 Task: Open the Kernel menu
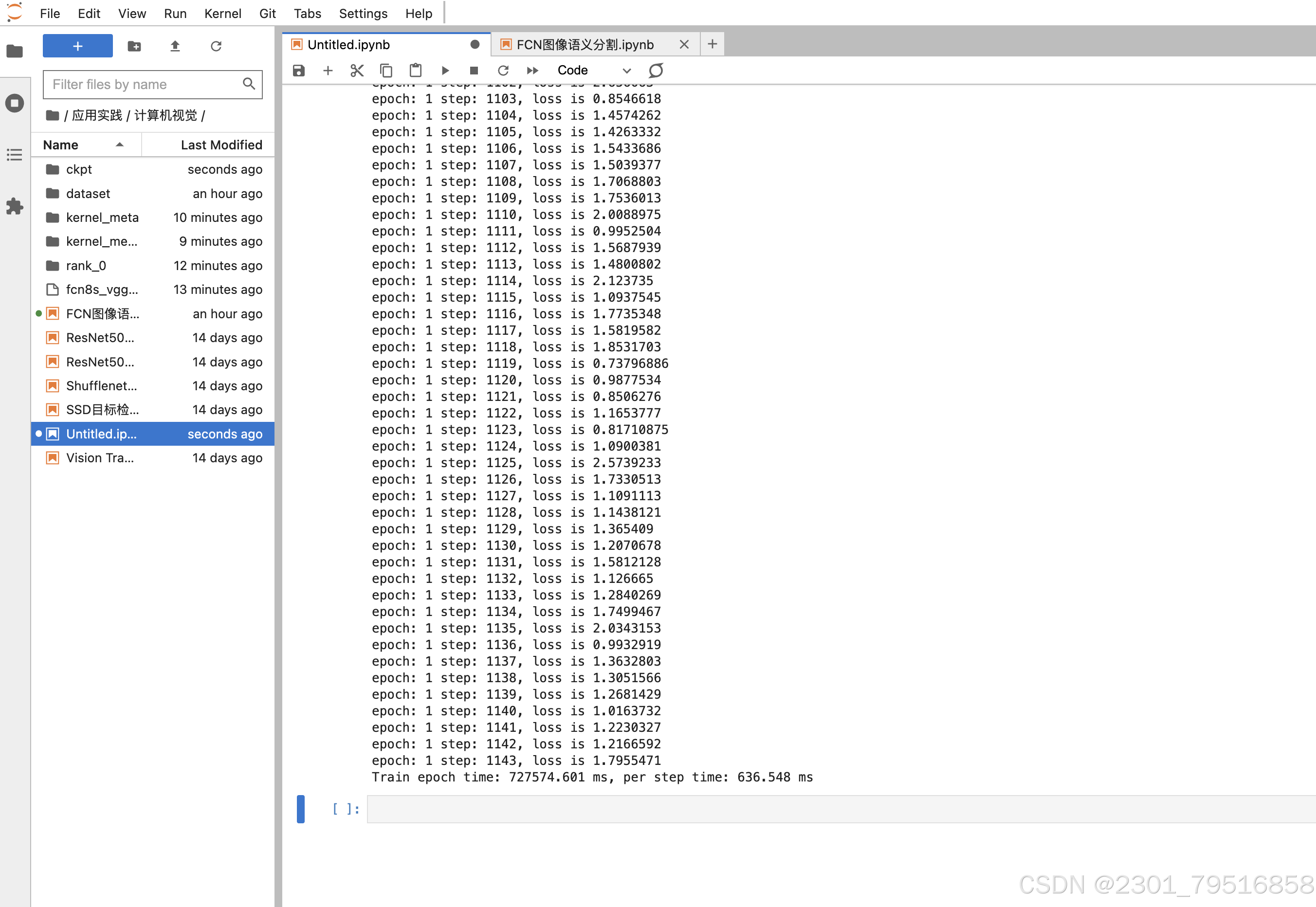coord(223,13)
